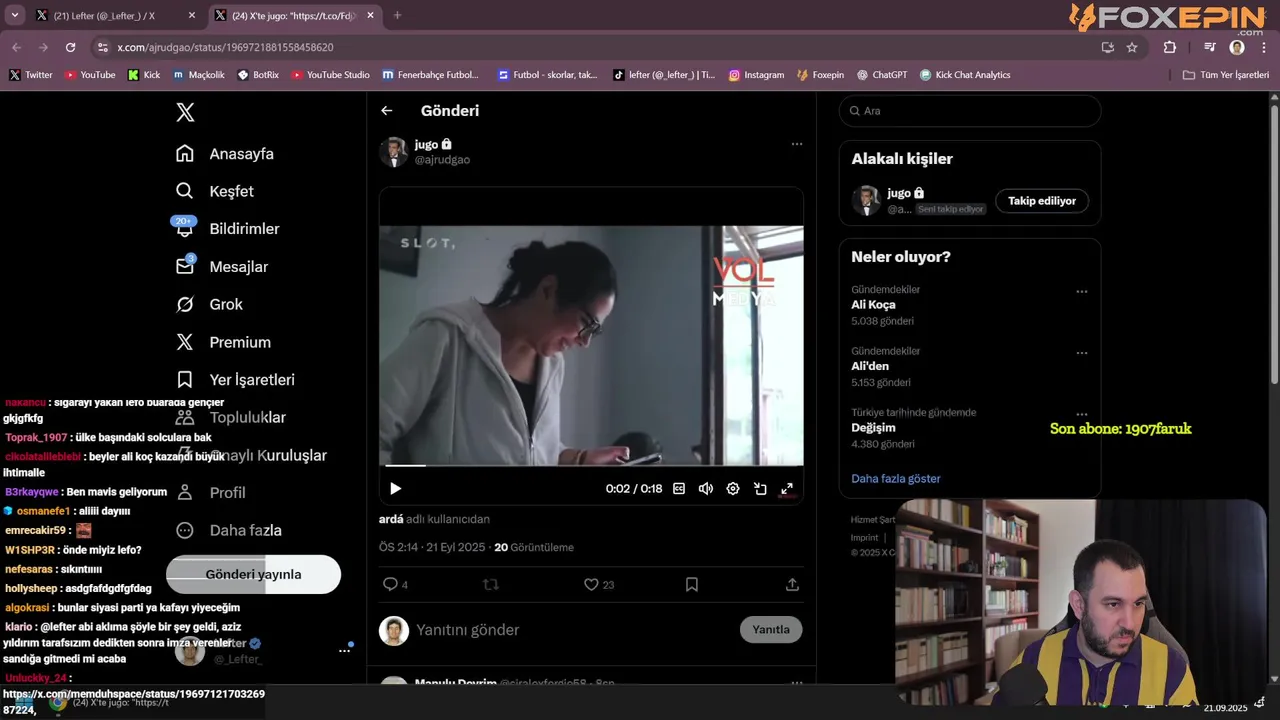Open jugo's profile avatar on post
The image size is (1280, 720).
click(394, 152)
